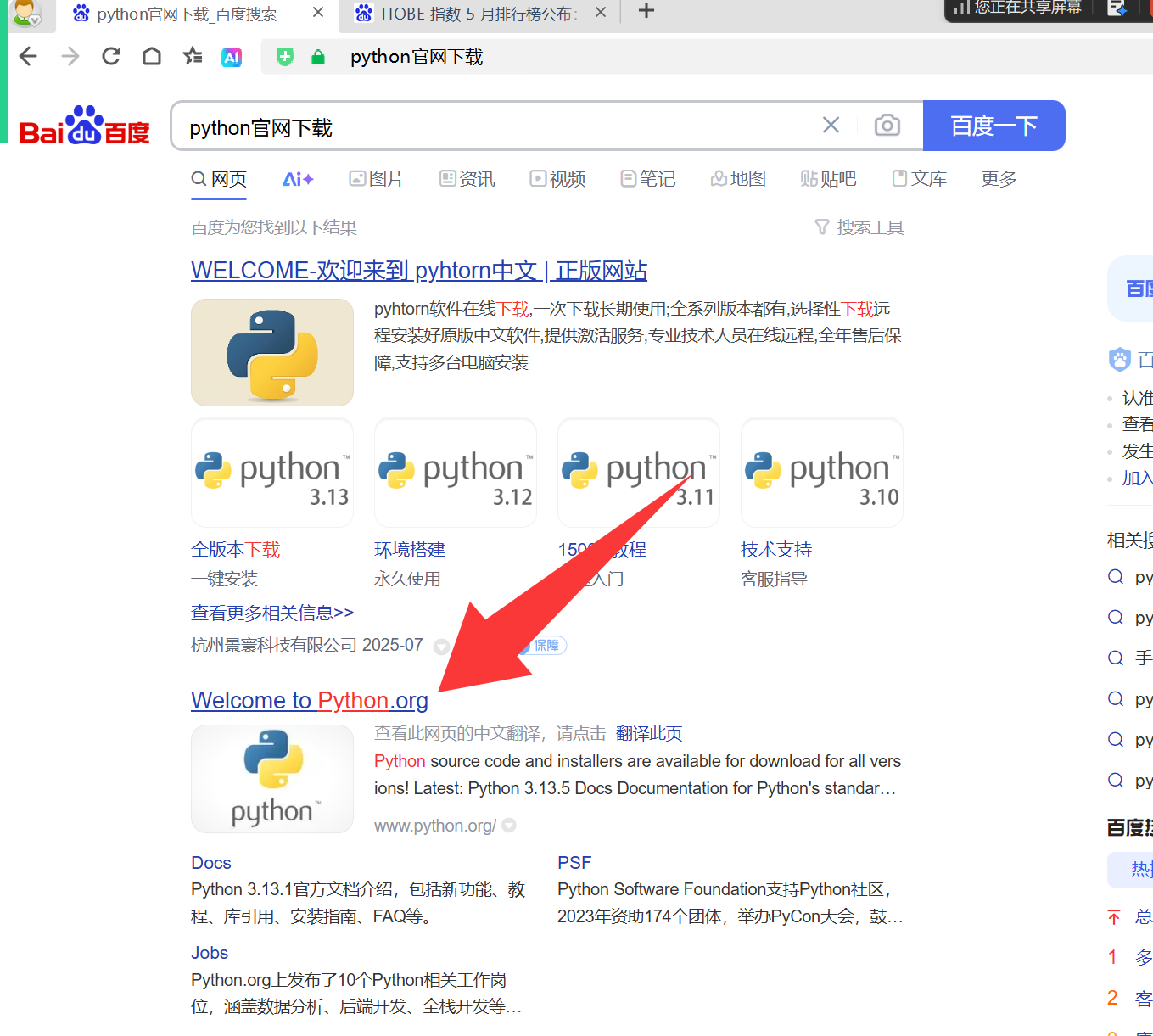Screen dimensions: 1153x1036
Task: Open the bookmarks star list icon
Action: click(x=193, y=57)
